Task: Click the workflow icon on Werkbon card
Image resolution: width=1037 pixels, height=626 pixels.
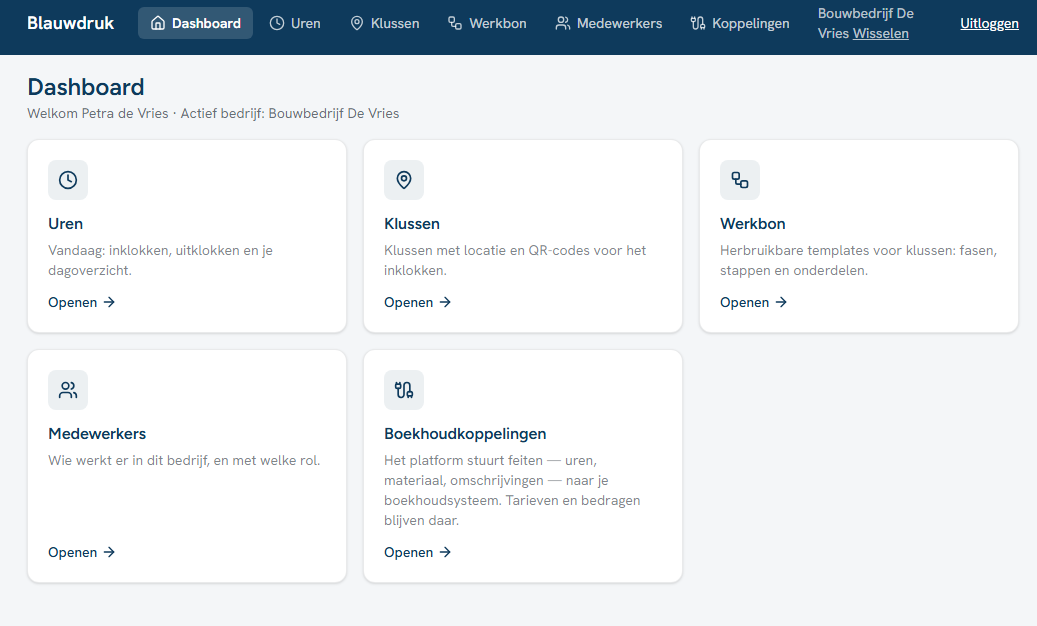Action: (740, 180)
